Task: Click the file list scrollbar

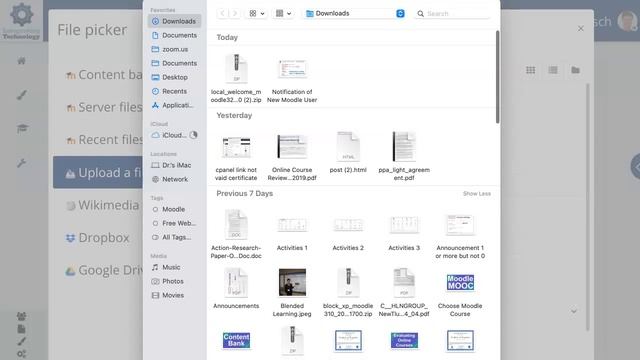Action: [x=497, y=77]
